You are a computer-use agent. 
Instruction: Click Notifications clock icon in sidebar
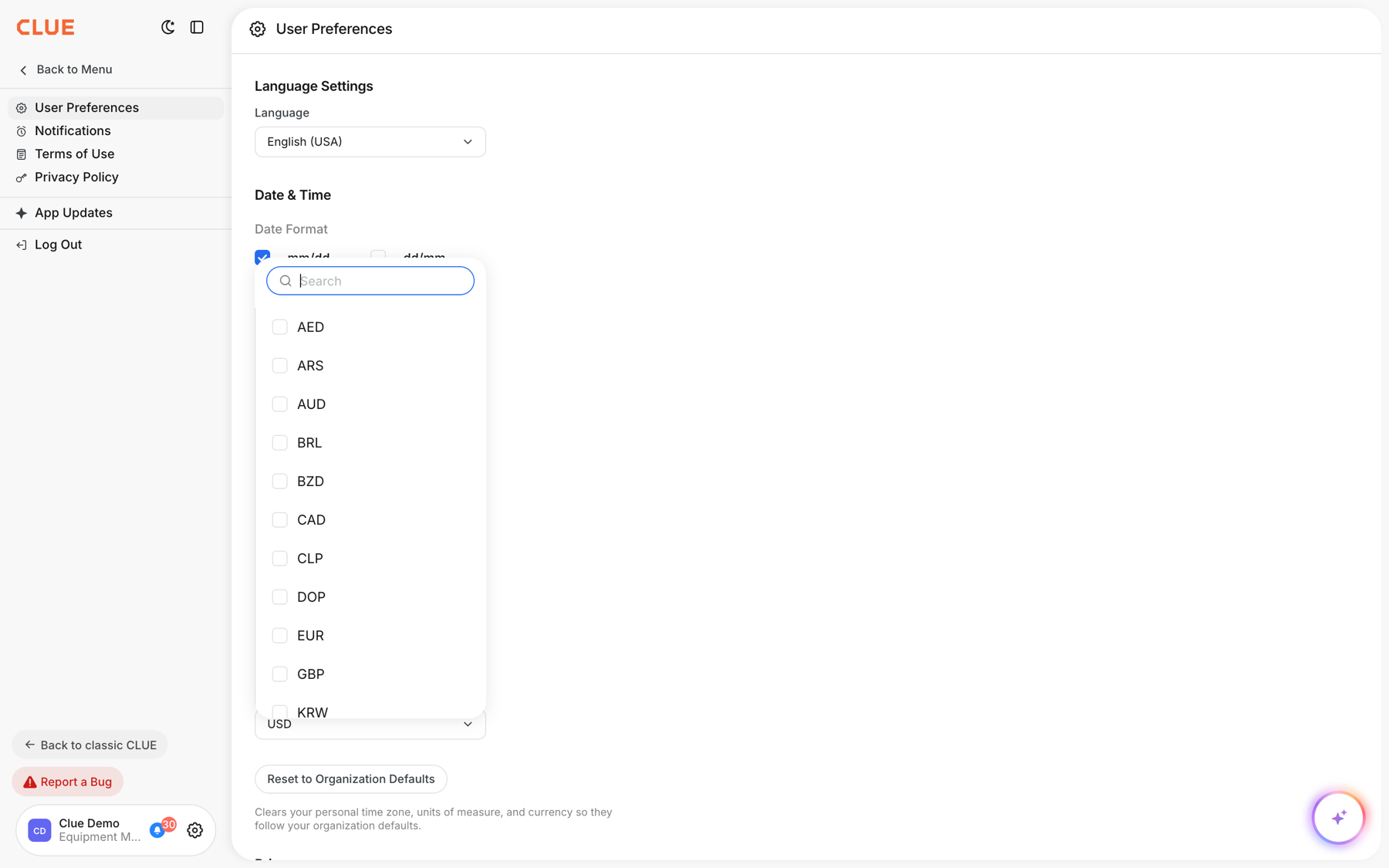click(x=22, y=131)
